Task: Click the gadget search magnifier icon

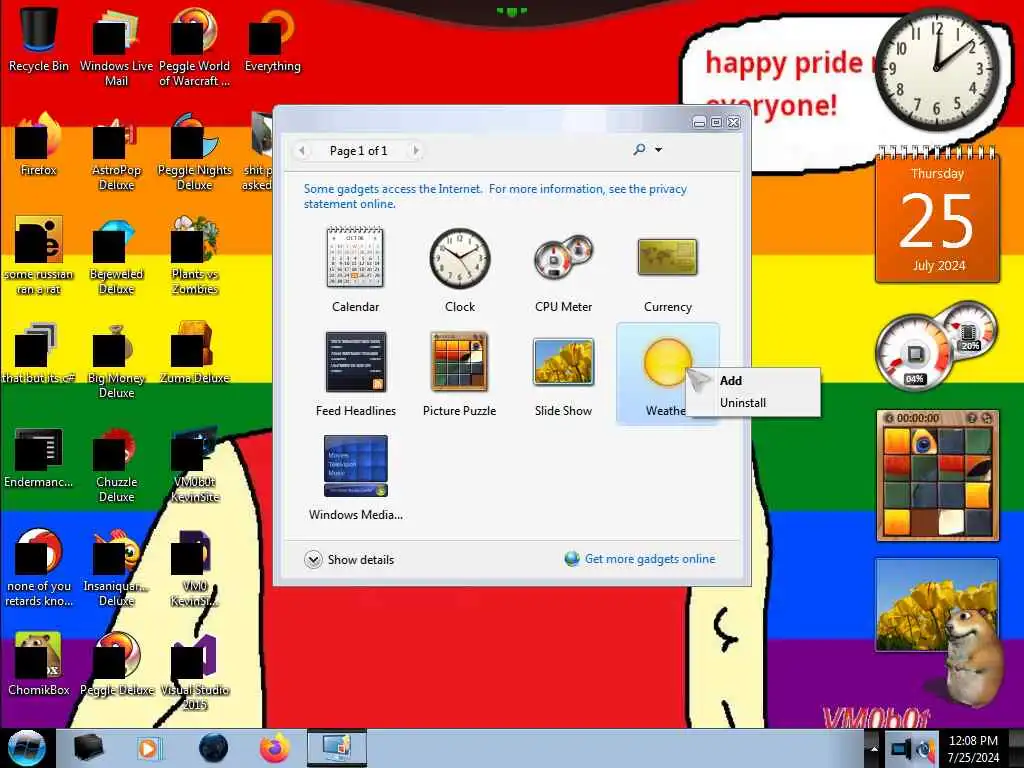Action: coord(639,150)
